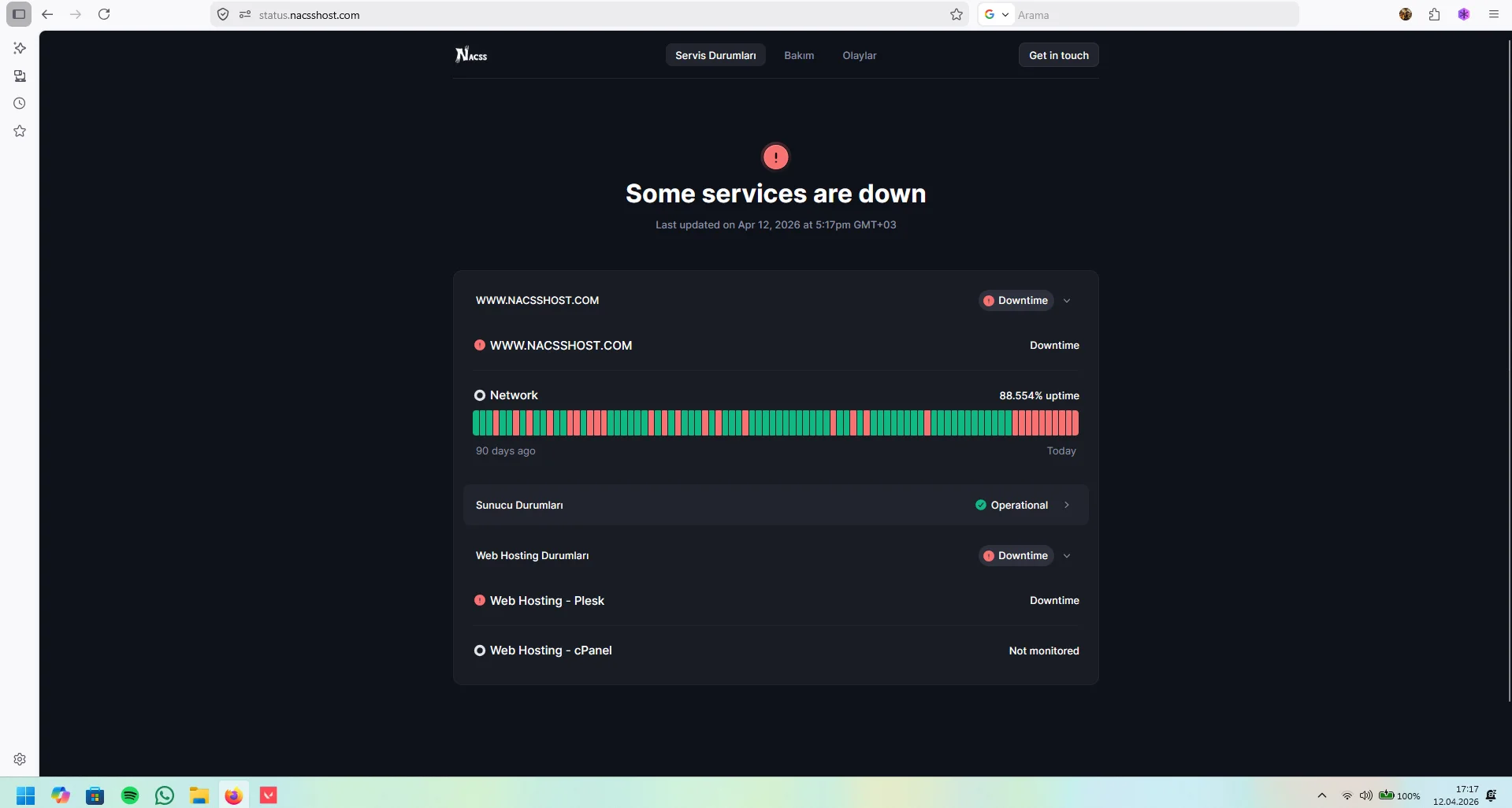This screenshot has height=808, width=1512.
Task: Open the browser sidebar toggle icon
Action: pos(19,14)
